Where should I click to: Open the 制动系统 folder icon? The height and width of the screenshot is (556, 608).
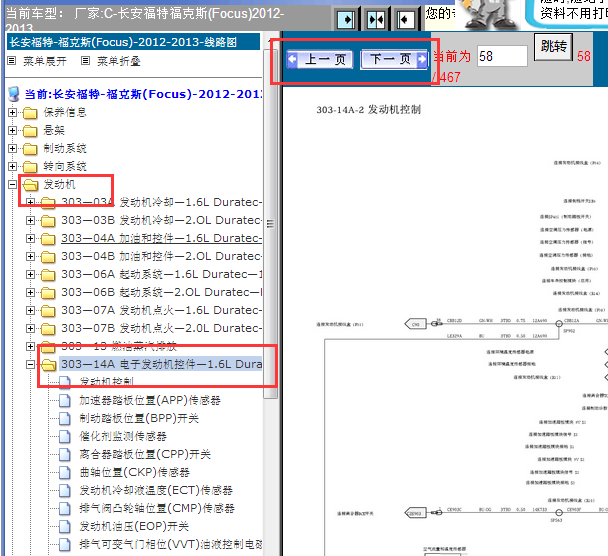[30, 149]
